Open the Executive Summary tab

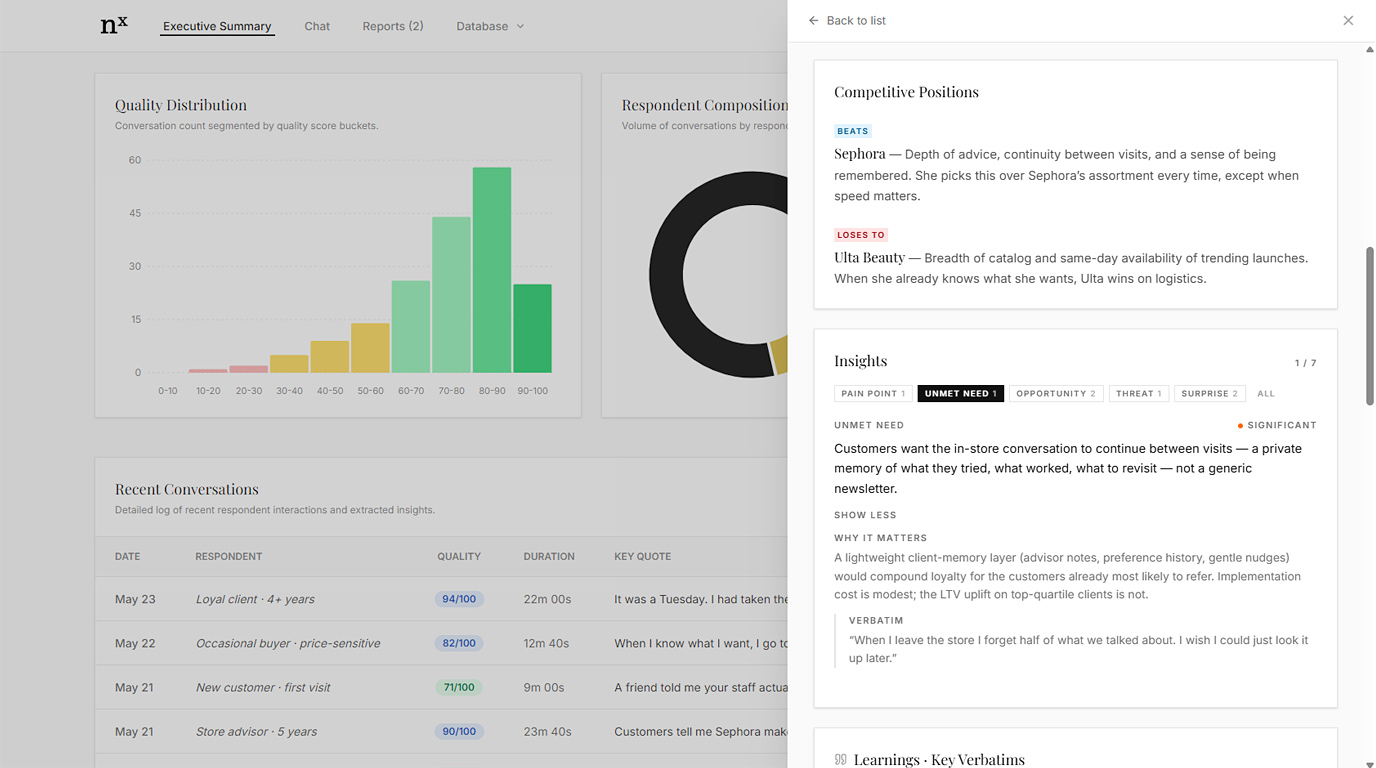tap(217, 26)
